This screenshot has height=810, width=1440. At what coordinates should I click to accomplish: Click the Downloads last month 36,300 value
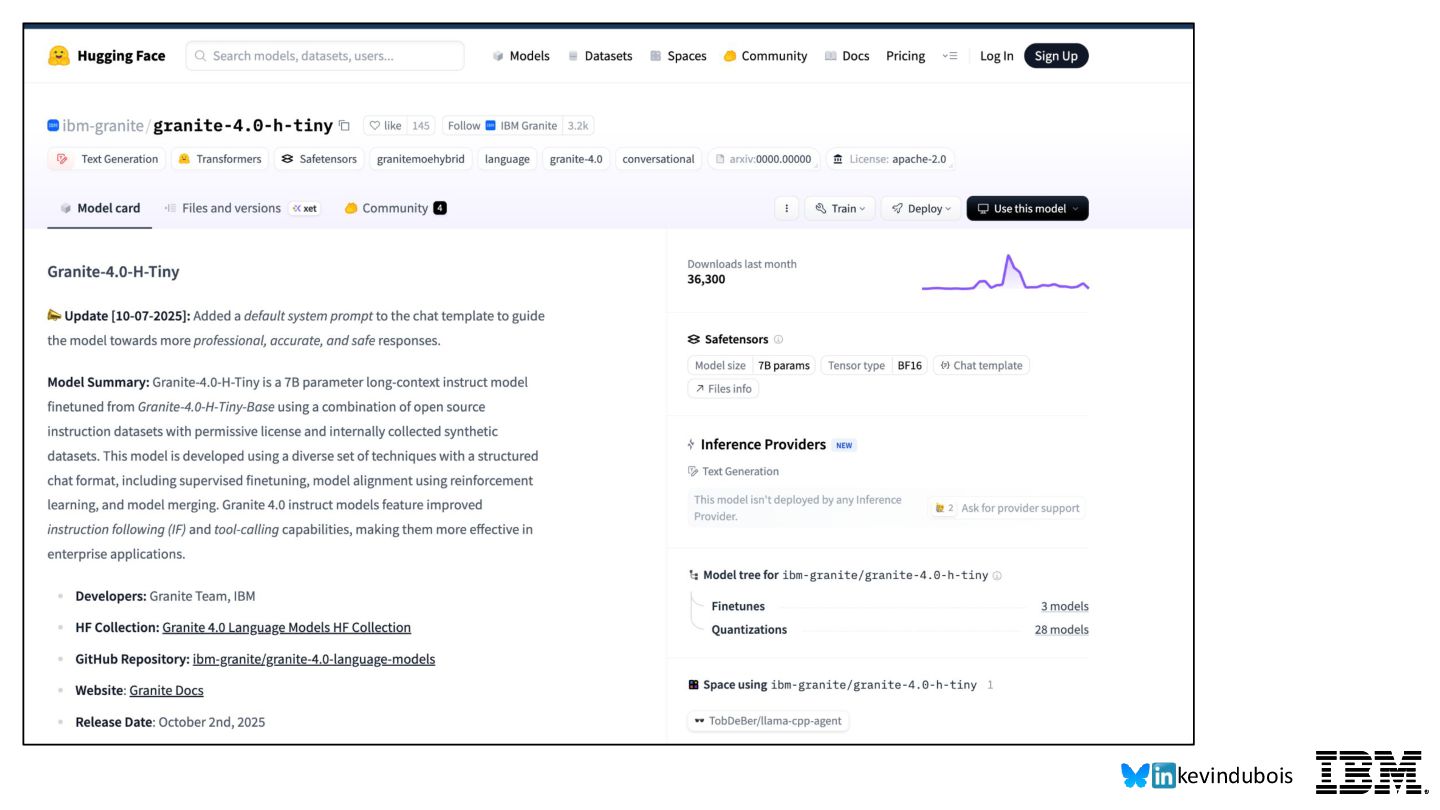tap(706, 279)
